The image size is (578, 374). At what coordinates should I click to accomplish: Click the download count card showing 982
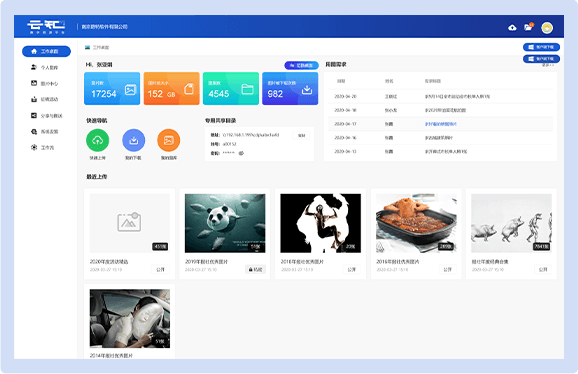coord(290,88)
